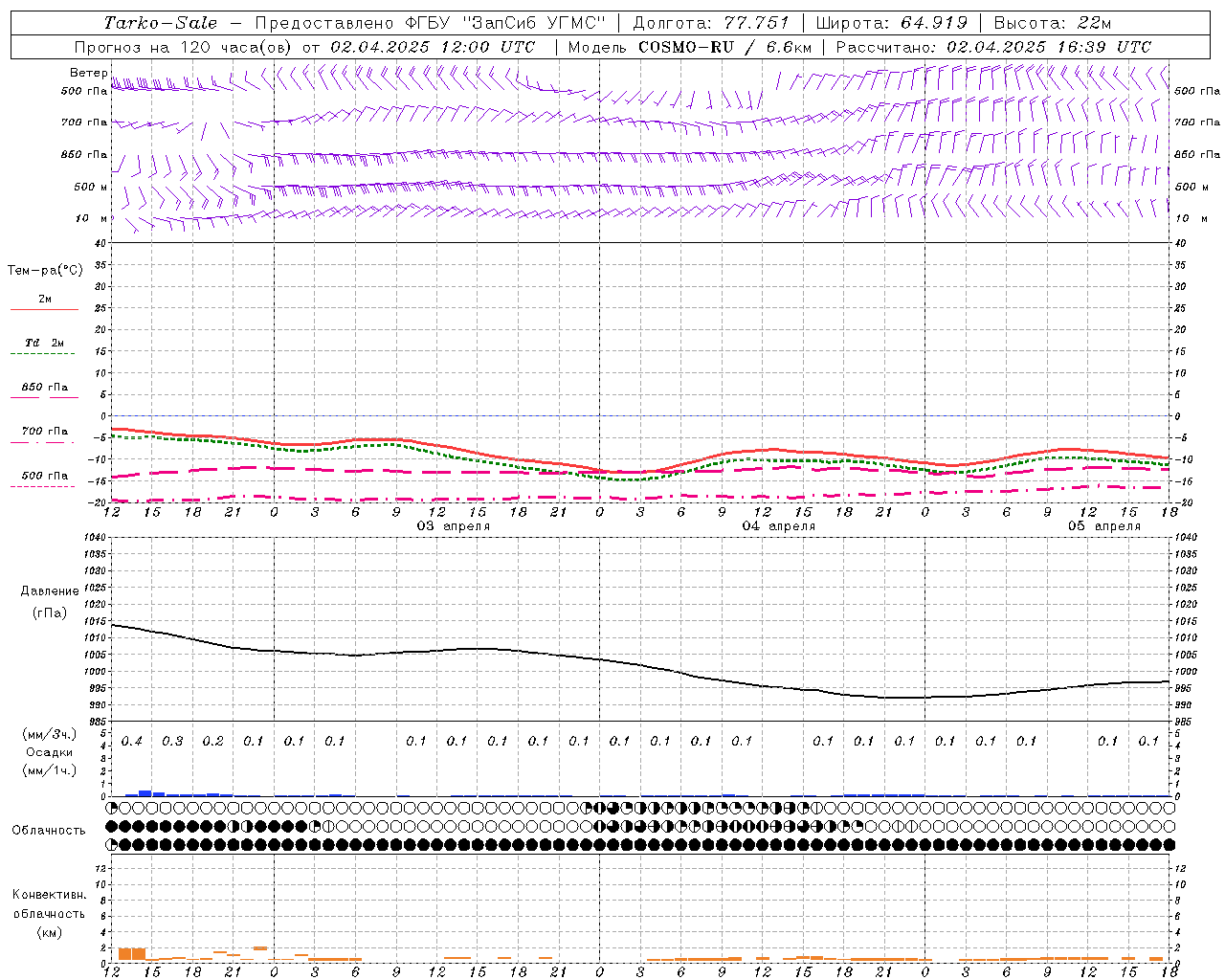
Task: Click the '03 апреля' date label
Action: pyautogui.click(x=454, y=526)
